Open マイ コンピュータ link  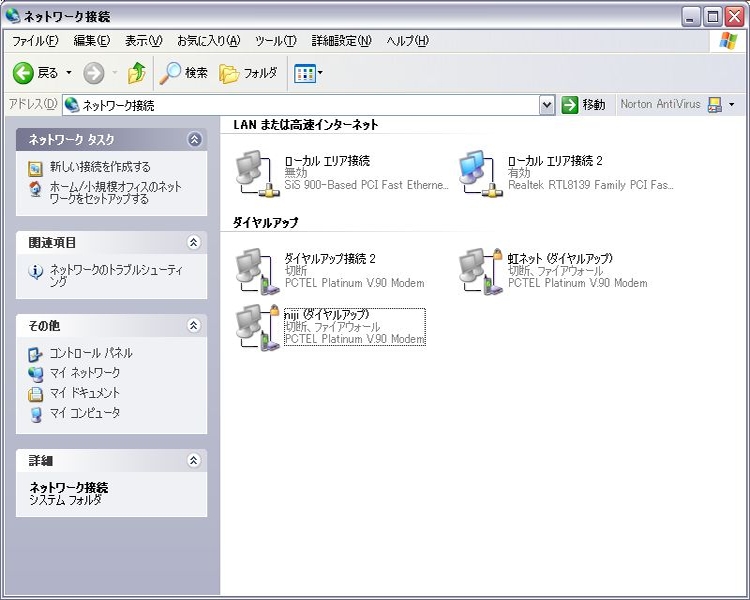coord(85,413)
